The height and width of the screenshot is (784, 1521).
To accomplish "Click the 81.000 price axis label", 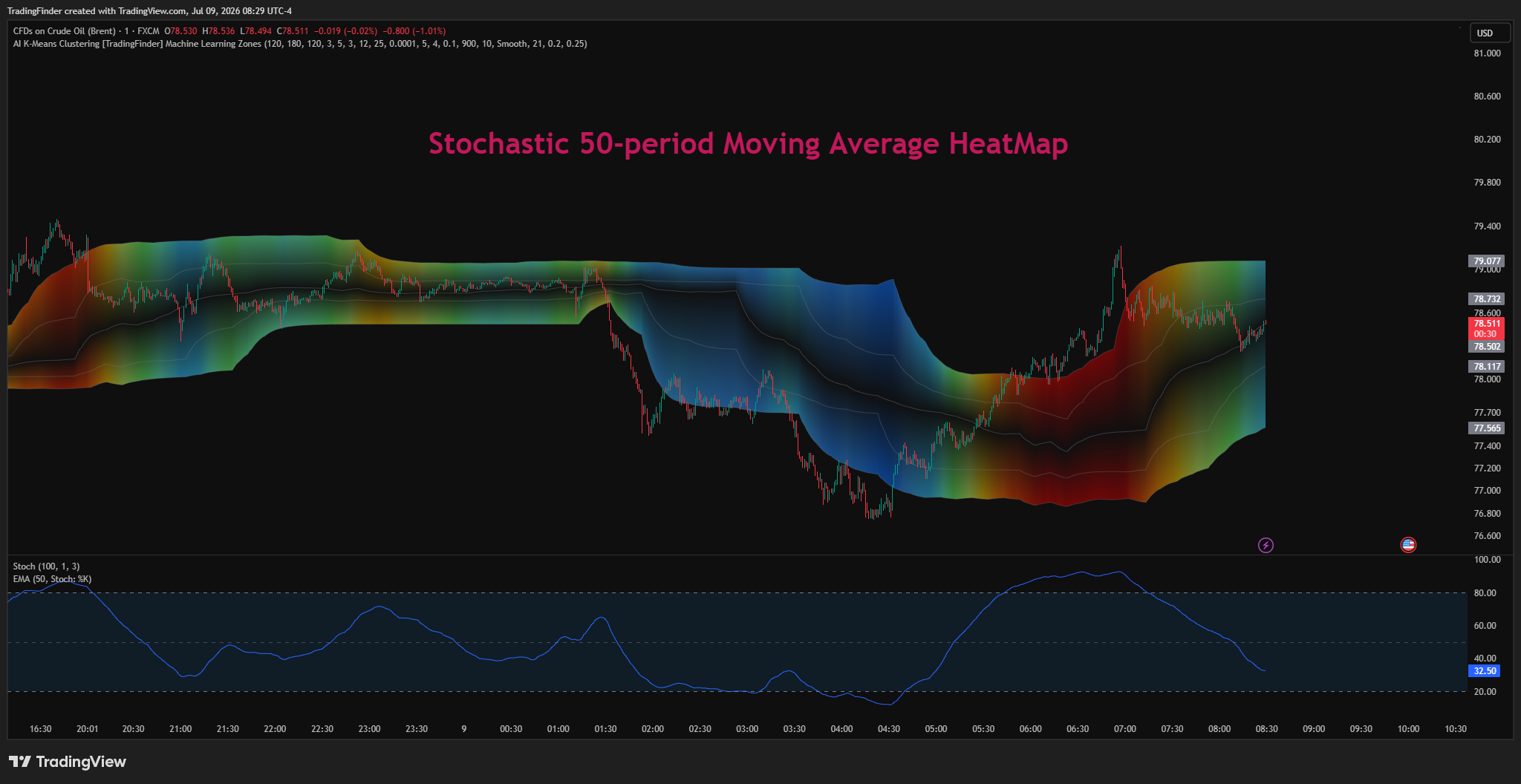I will (x=1487, y=53).
